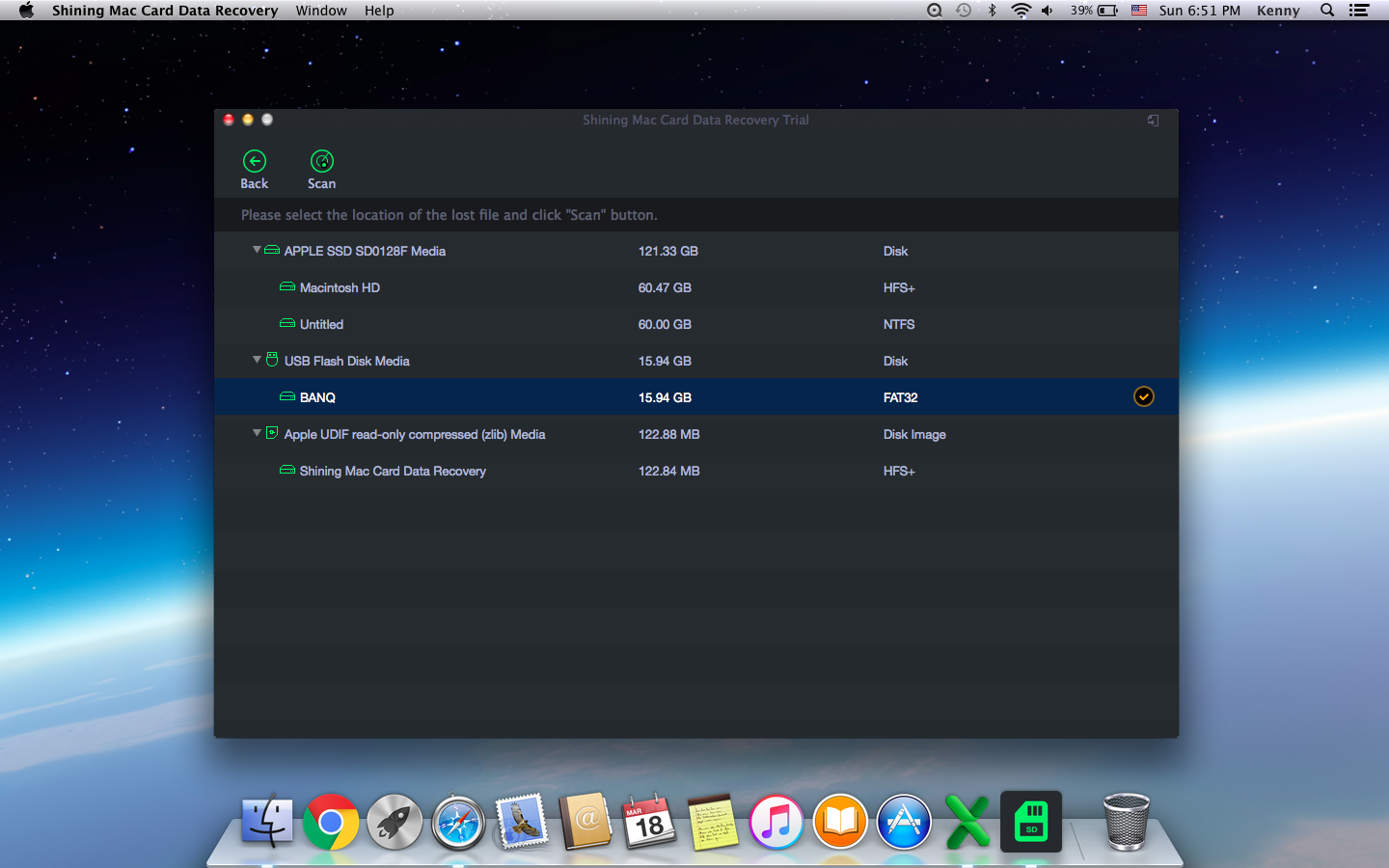The height and width of the screenshot is (868, 1389).
Task: Open the Help menu
Action: pos(379,11)
